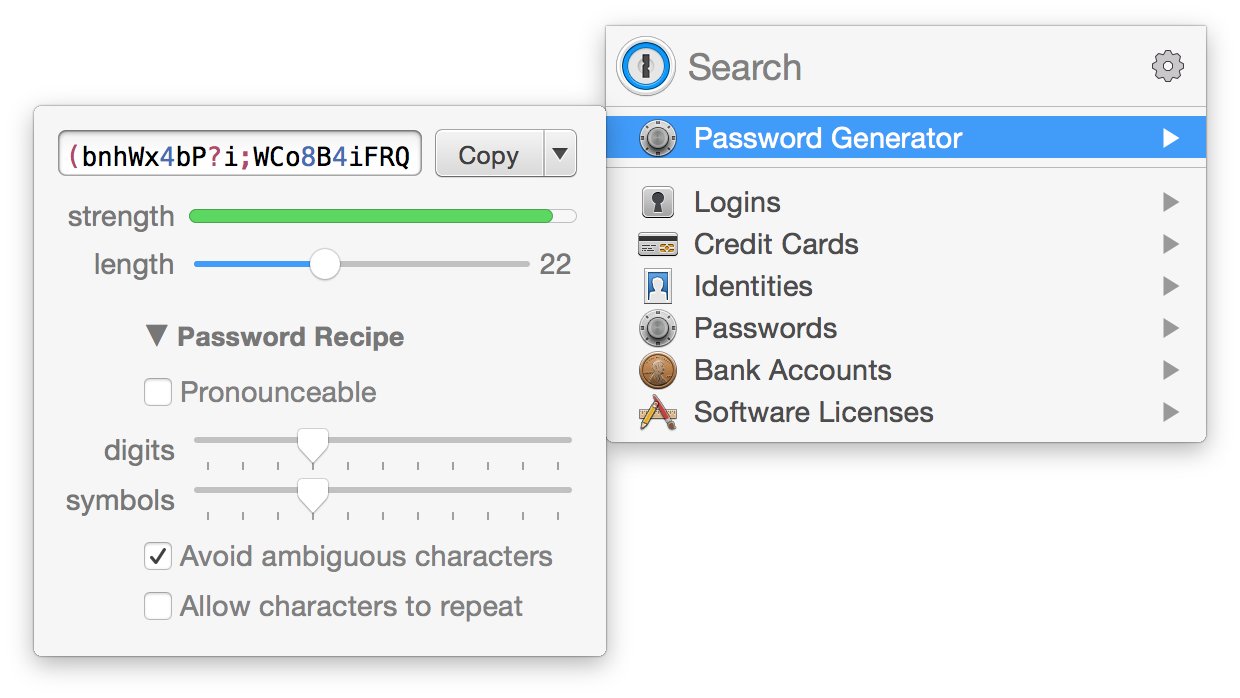Open settings via the gear icon

point(1167,67)
